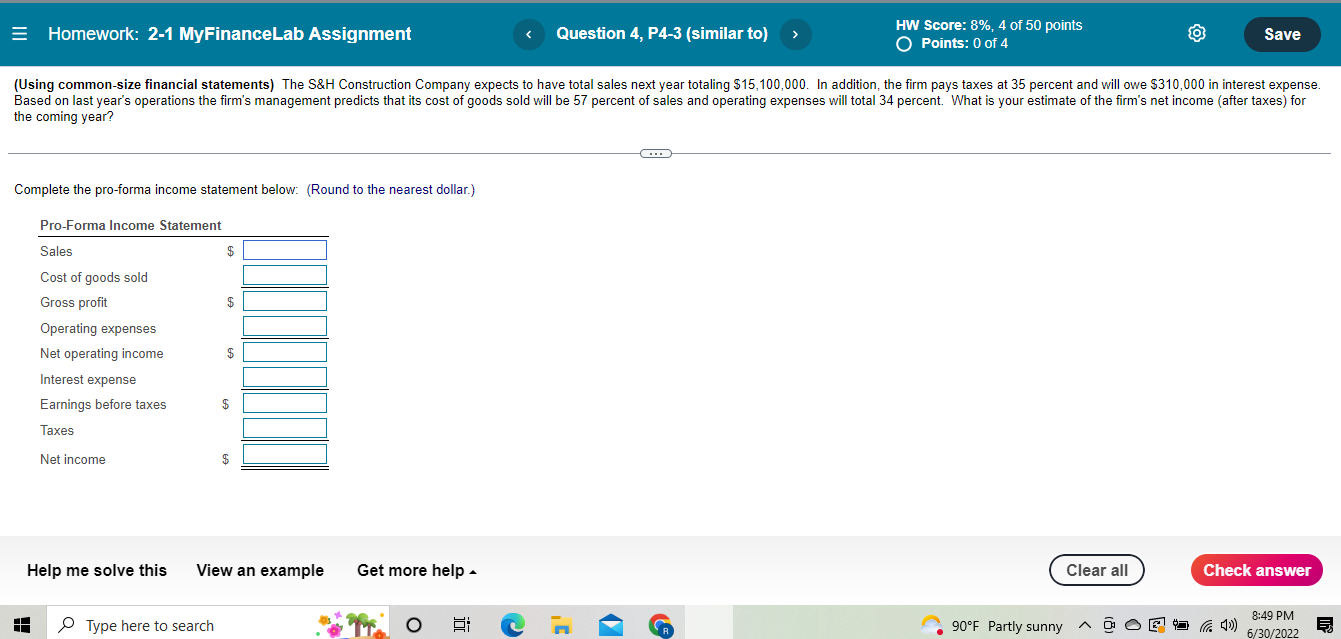Click the OneDrive cloud icon in system tray
This screenshot has width=1341, height=639.
(x=1133, y=625)
